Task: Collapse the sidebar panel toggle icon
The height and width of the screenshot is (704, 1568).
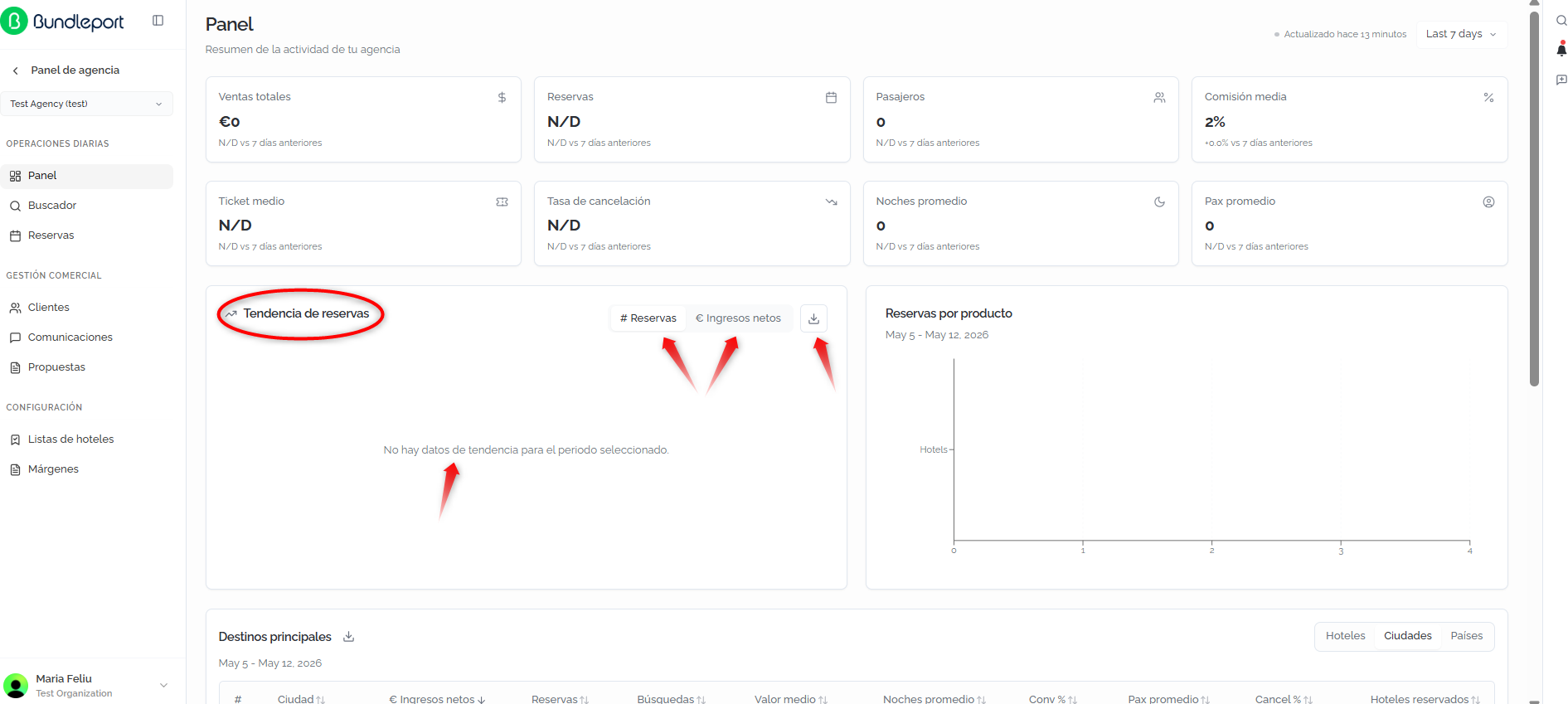Action: (x=158, y=21)
